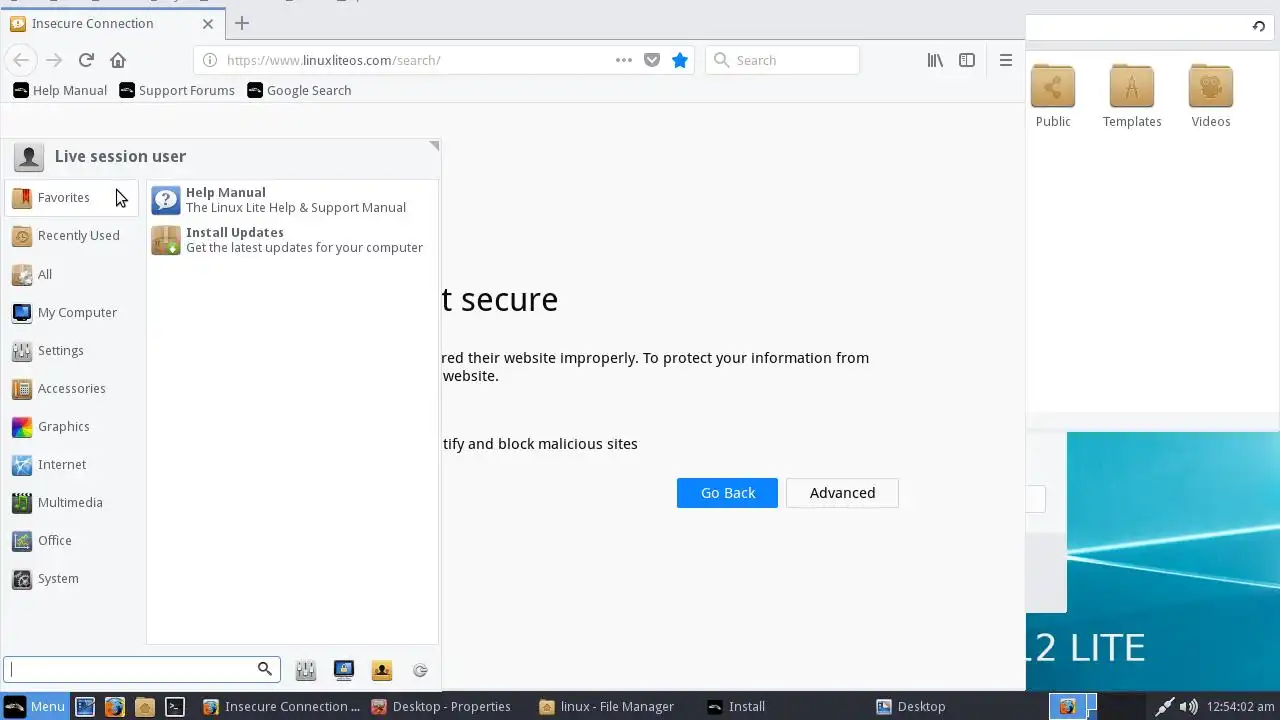Click the magnifier icon in menu search
The width and height of the screenshot is (1280, 720).
click(265, 669)
